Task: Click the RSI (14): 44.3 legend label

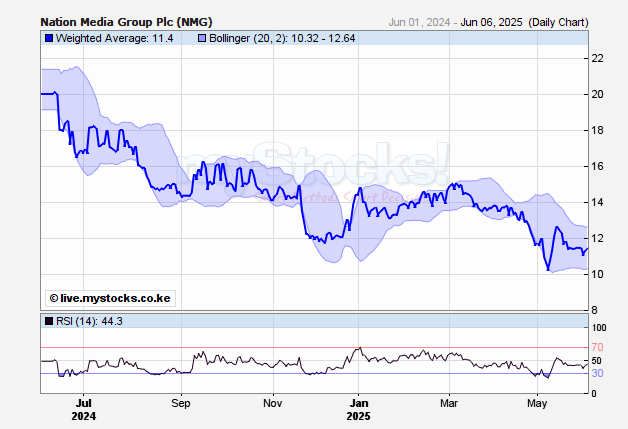Action: [89, 321]
